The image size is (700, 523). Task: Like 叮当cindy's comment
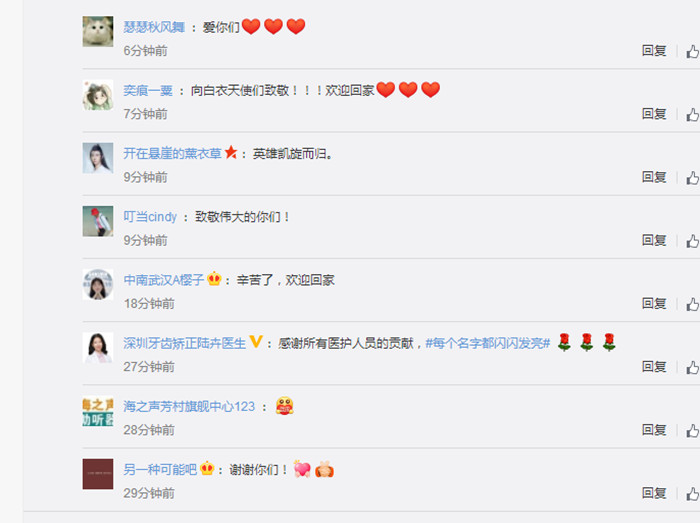(x=693, y=241)
